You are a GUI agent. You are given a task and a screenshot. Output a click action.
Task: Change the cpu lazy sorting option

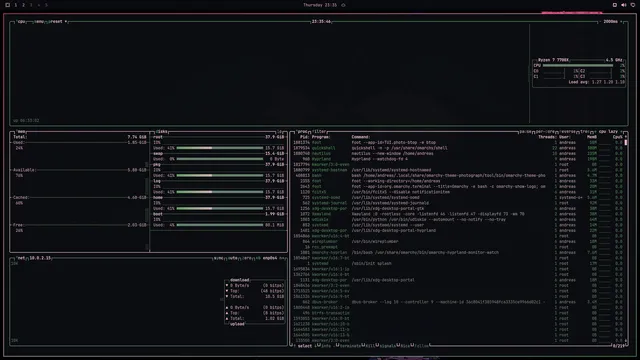pos(608,132)
